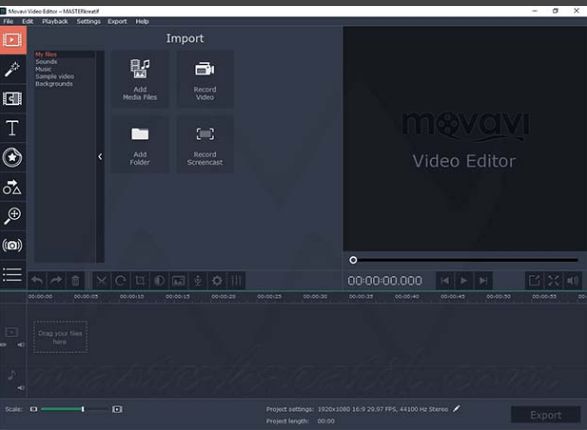The width and height of the screenshot is (587, 430).
Task: Click the picture overlay tool icon
Action: pyautogui.click(x=179, y=280)
